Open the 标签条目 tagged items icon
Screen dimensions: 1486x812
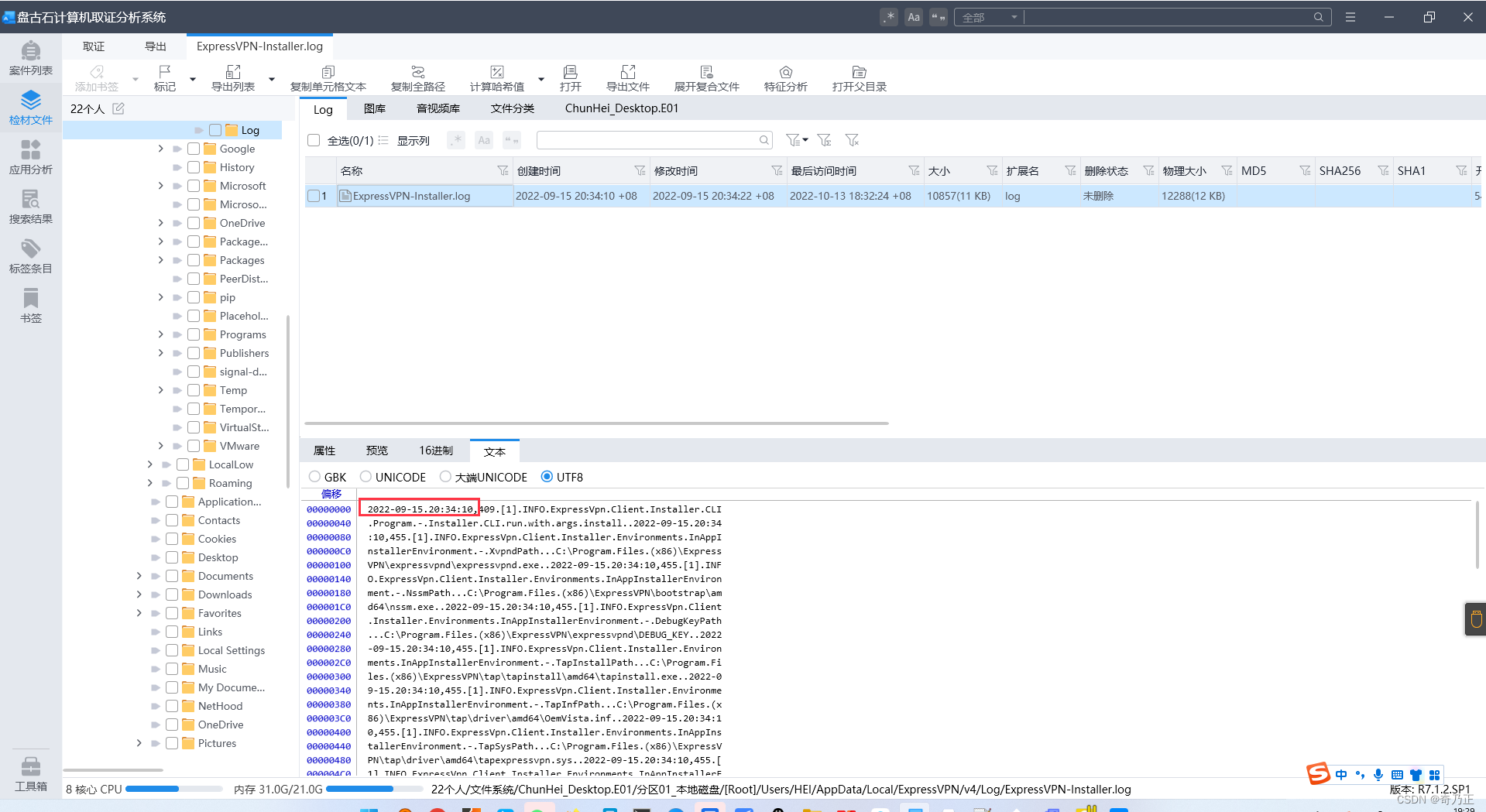31,257
